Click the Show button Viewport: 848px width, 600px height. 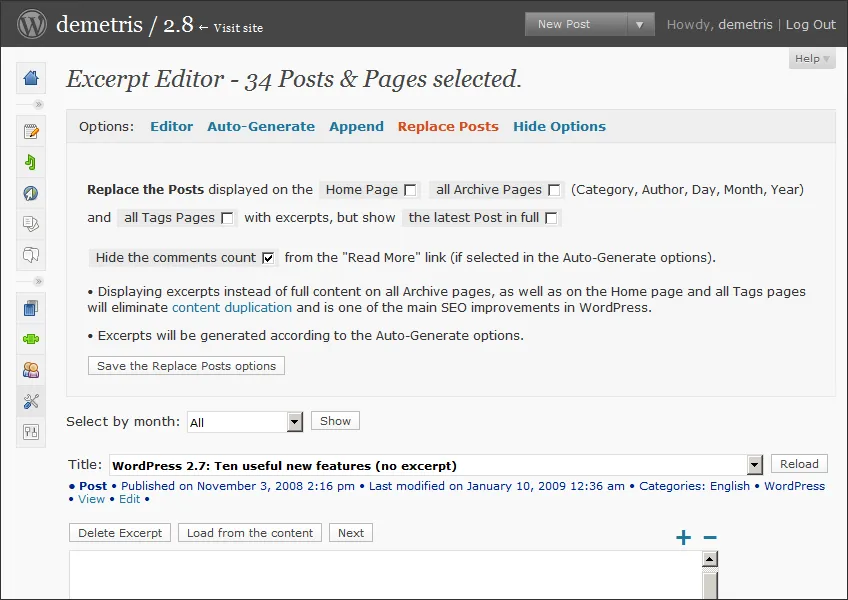point(335,421)
